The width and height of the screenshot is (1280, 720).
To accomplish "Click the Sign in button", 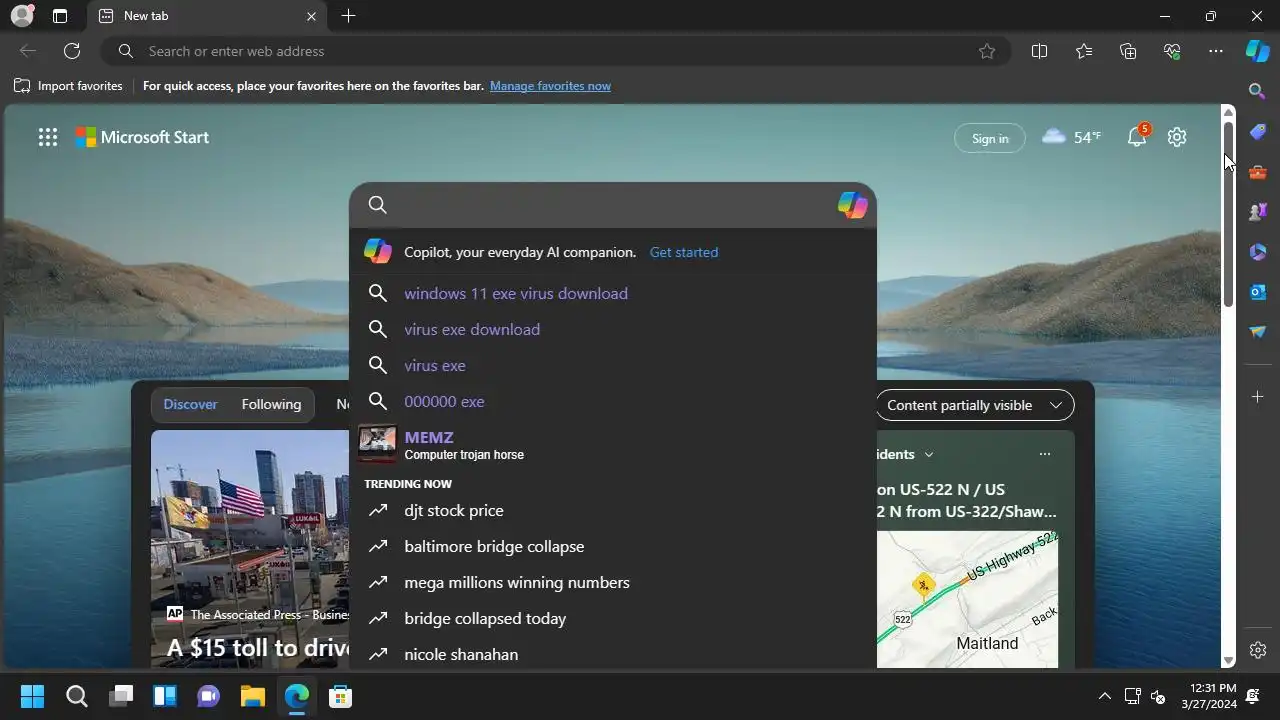I will 990,138.
